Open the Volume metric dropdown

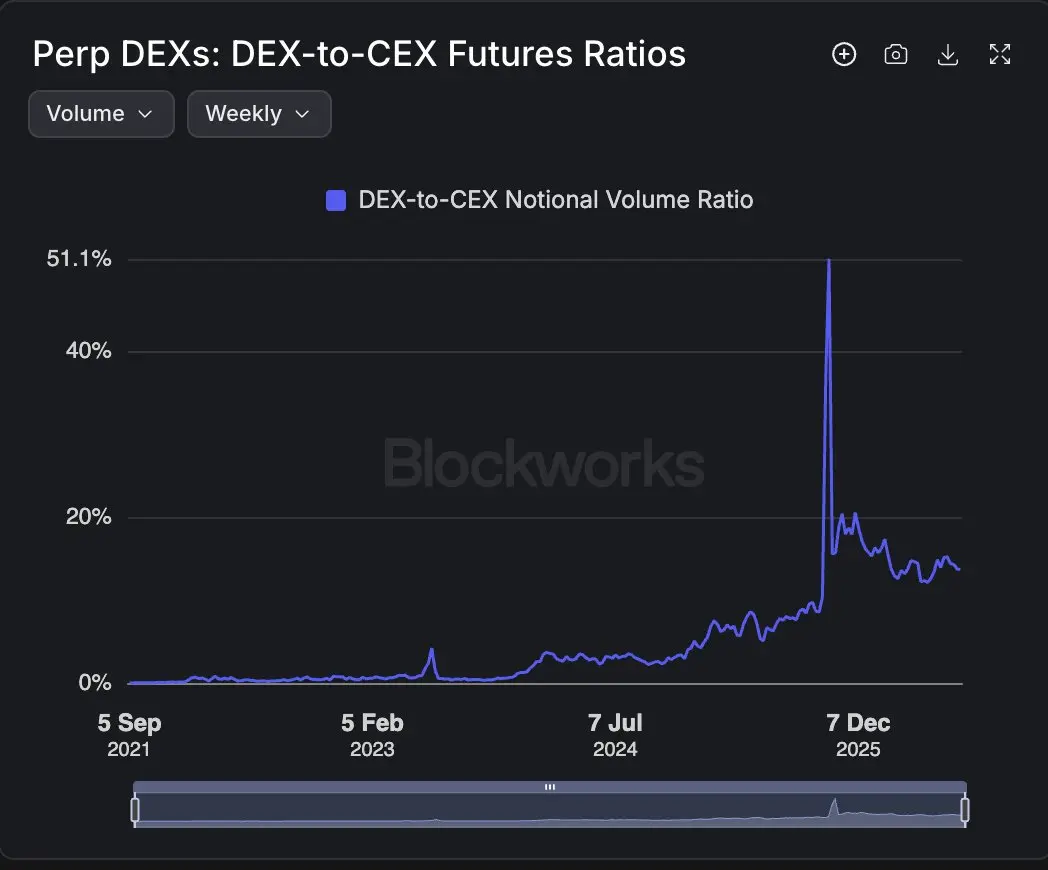102,114
